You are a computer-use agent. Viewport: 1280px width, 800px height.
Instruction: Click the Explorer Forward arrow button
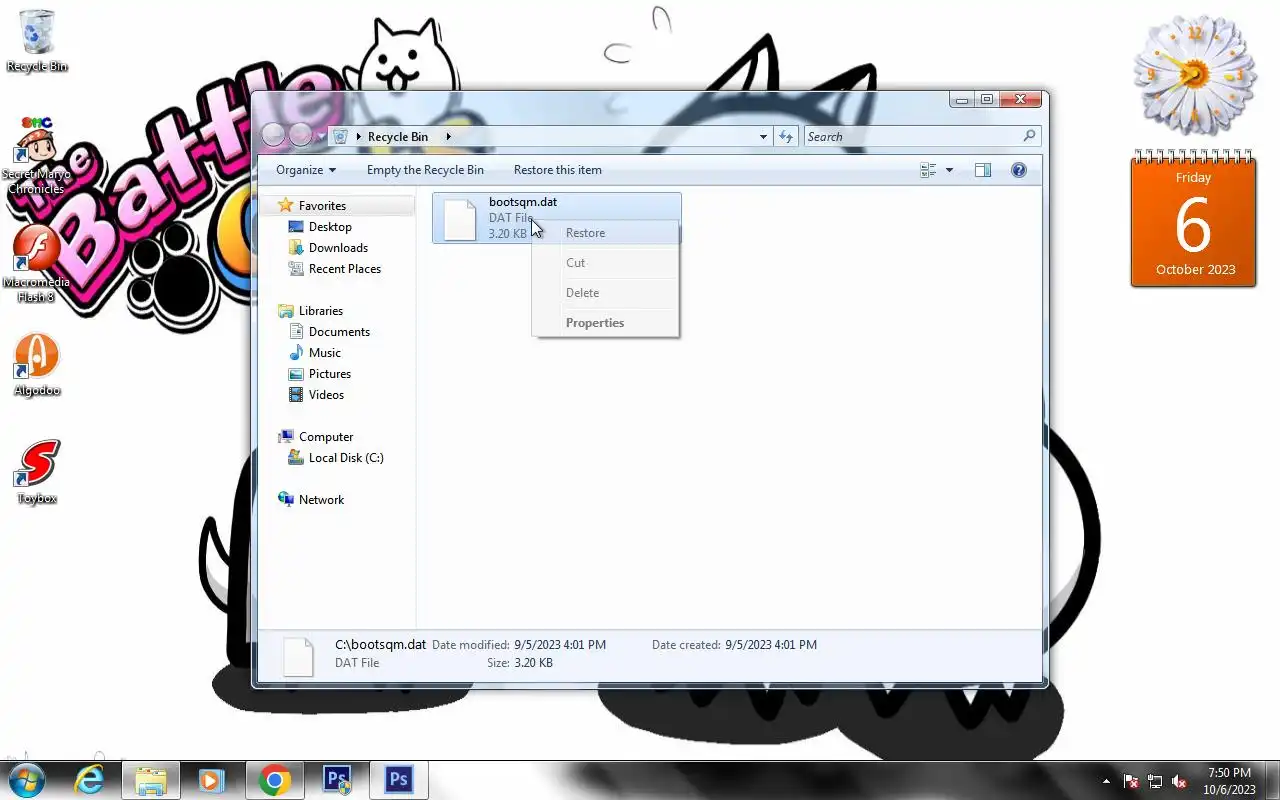pos(301,135)
